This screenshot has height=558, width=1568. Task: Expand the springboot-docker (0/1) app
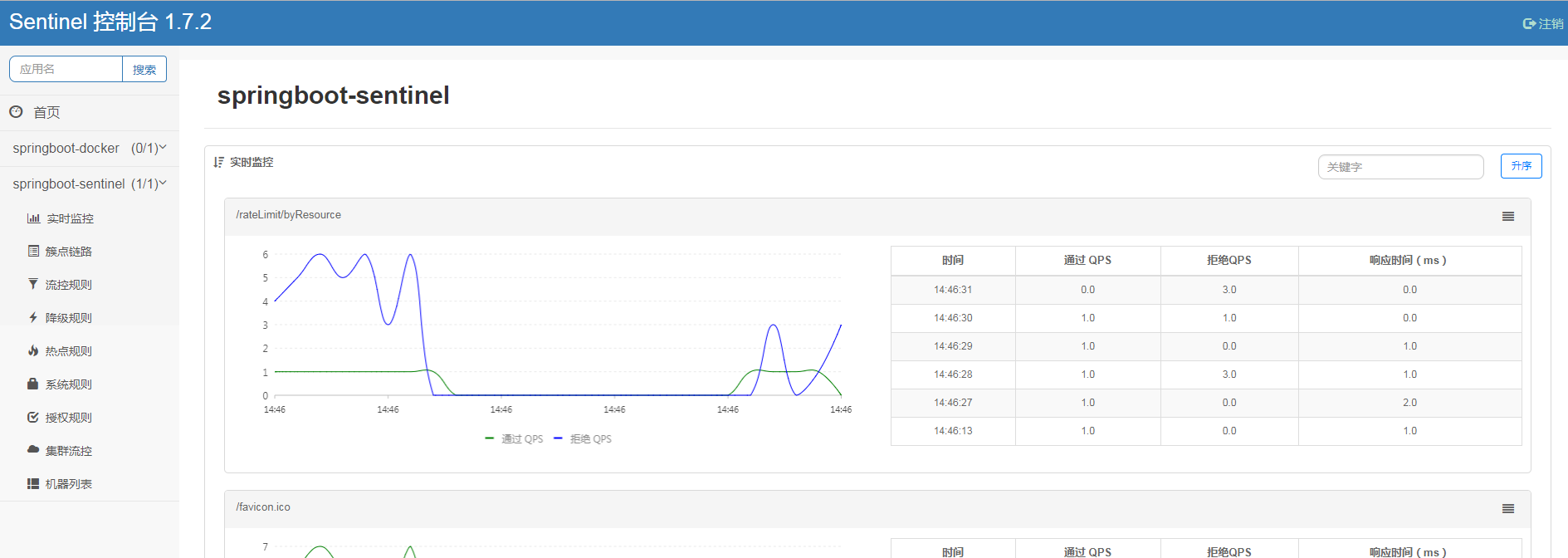click(x=90, y=148)
